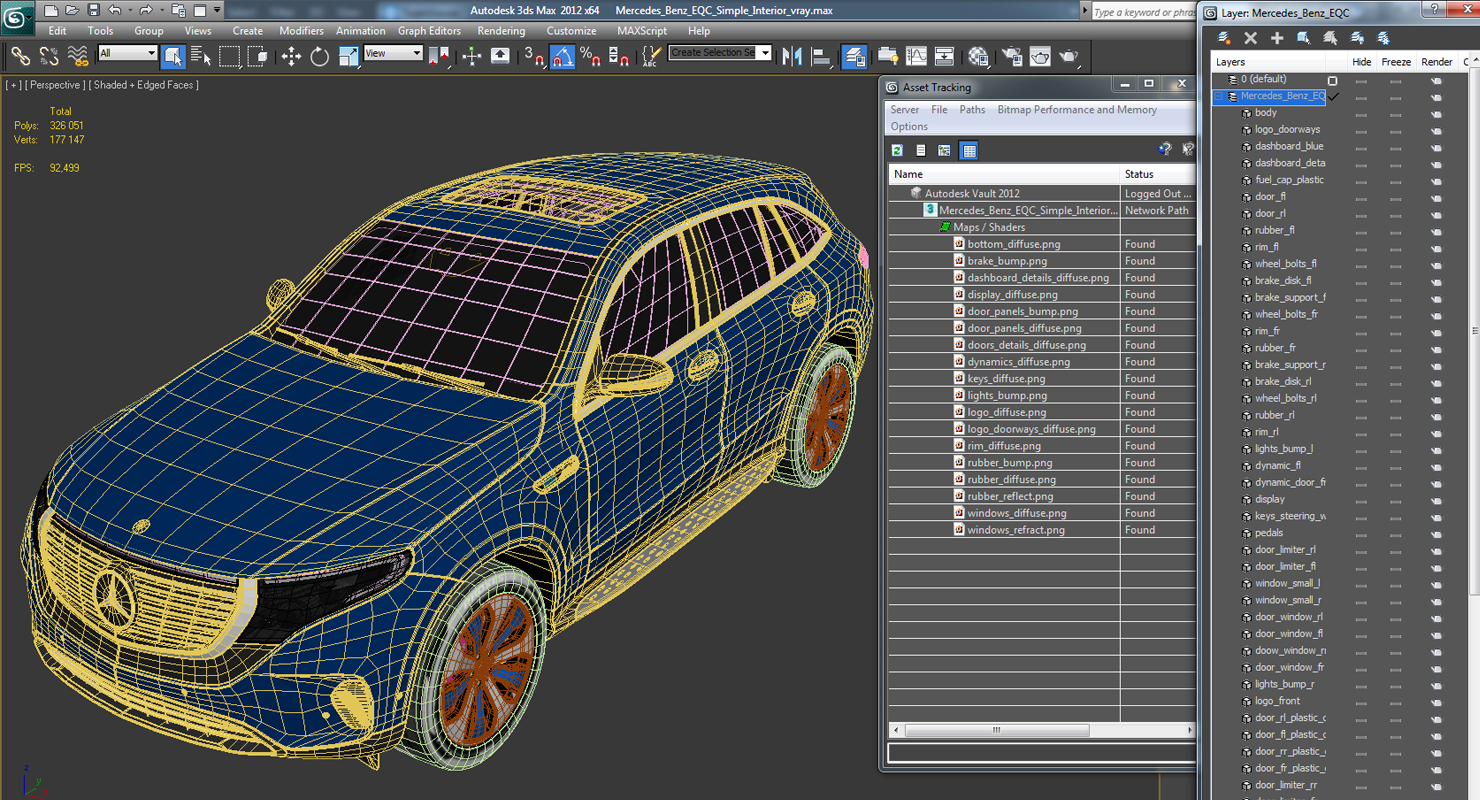Switch Asset Tracking to table view icon
Screen dimensions: 1480x800
[x=968, y=150]
